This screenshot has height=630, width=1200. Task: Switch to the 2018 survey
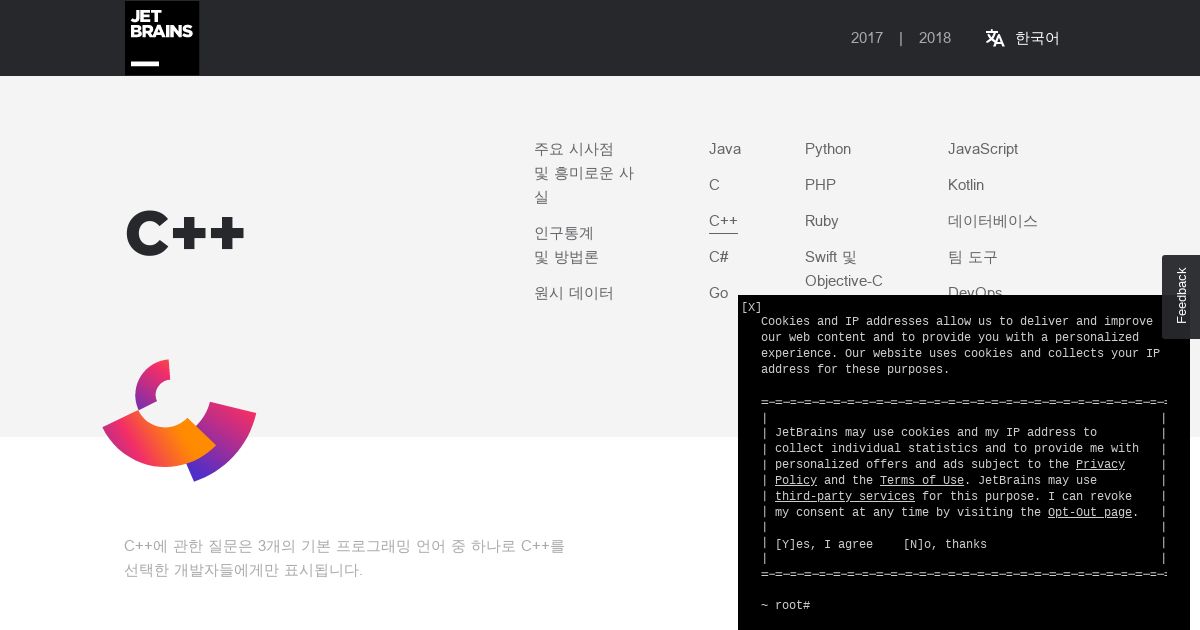935,38
